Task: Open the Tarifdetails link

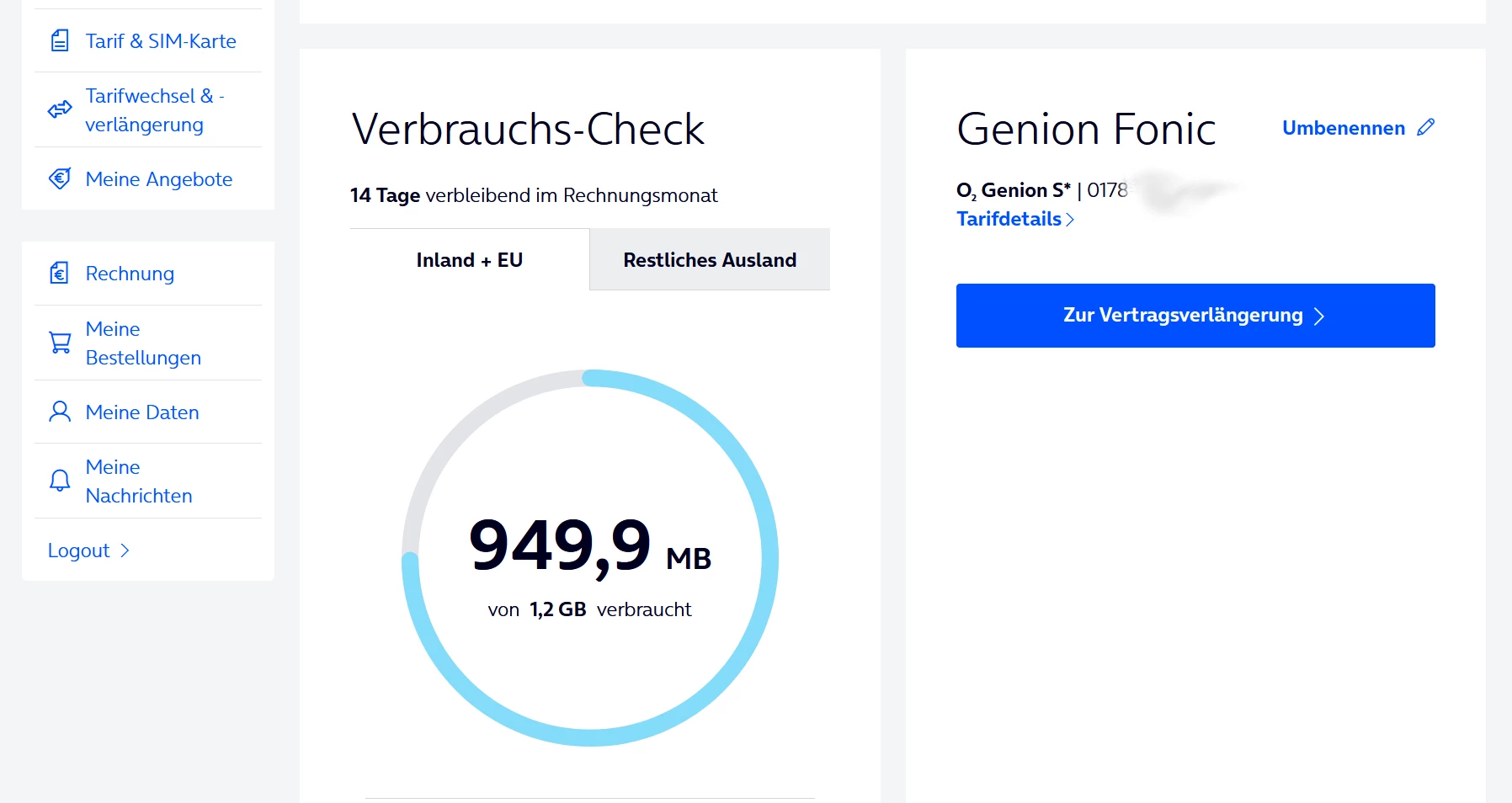Action: click(x=1009, y=219)
